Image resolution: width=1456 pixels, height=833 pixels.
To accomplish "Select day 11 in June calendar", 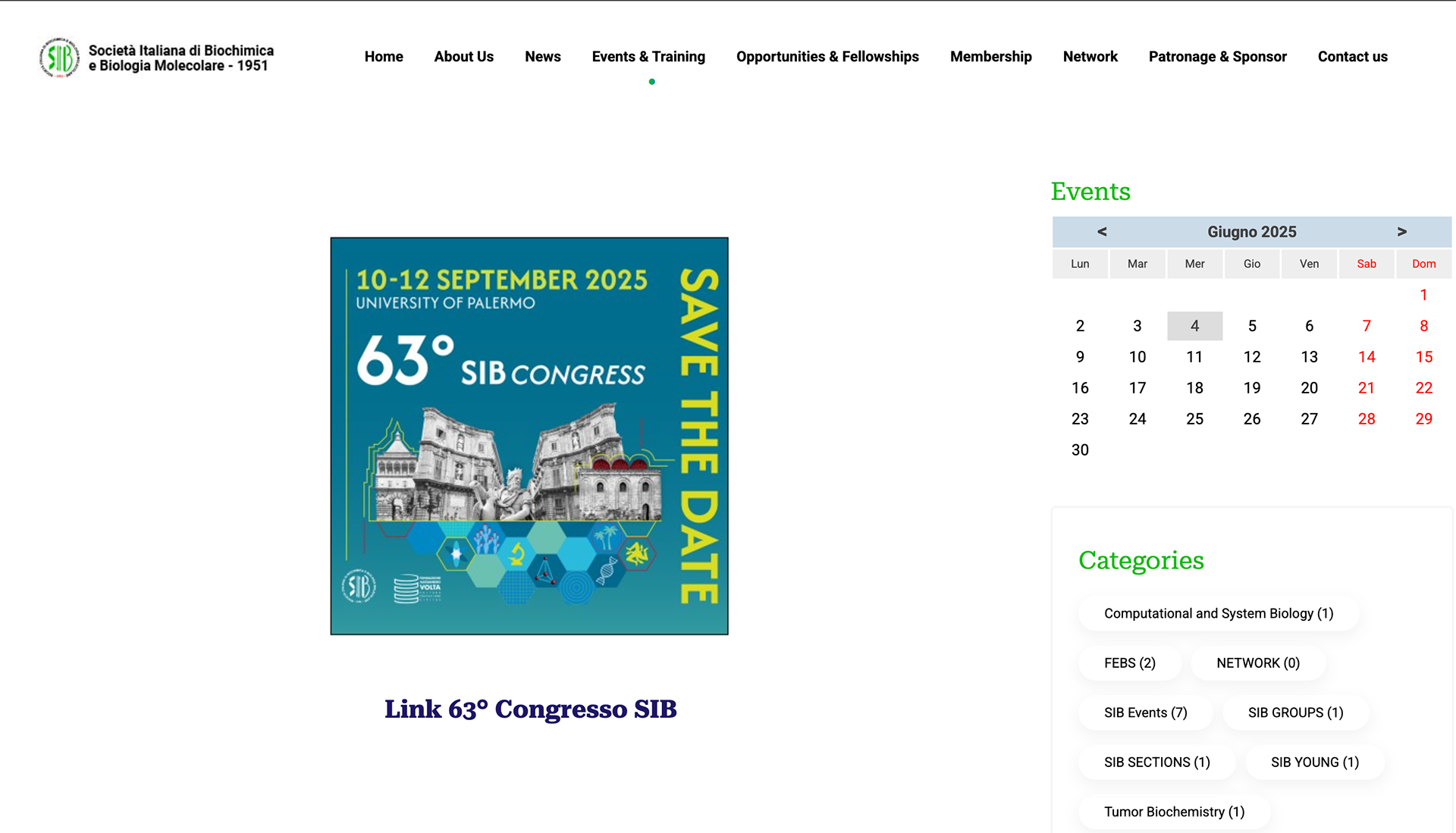I will [1195, 357].
